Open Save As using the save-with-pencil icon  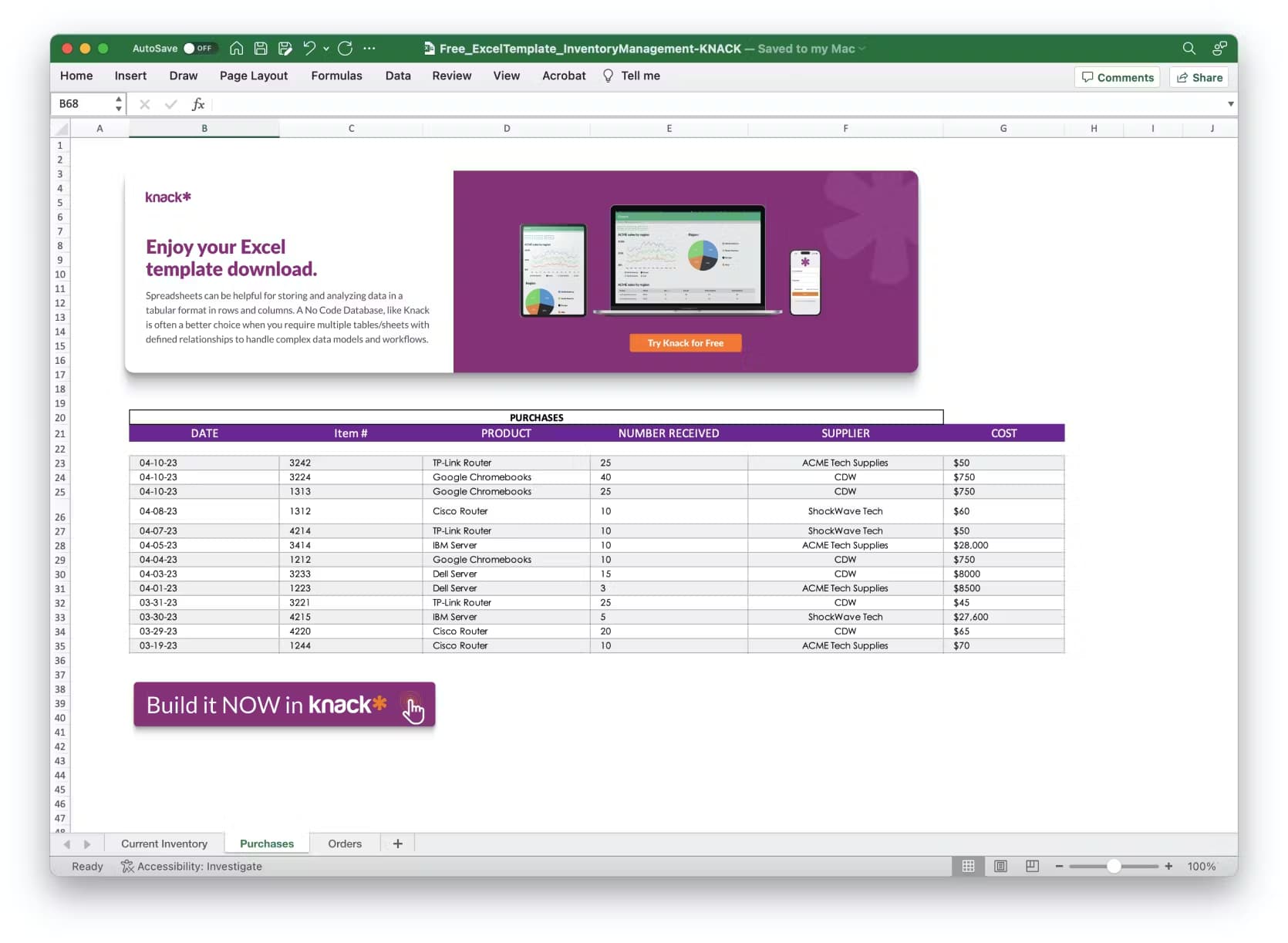coord(285,48)
